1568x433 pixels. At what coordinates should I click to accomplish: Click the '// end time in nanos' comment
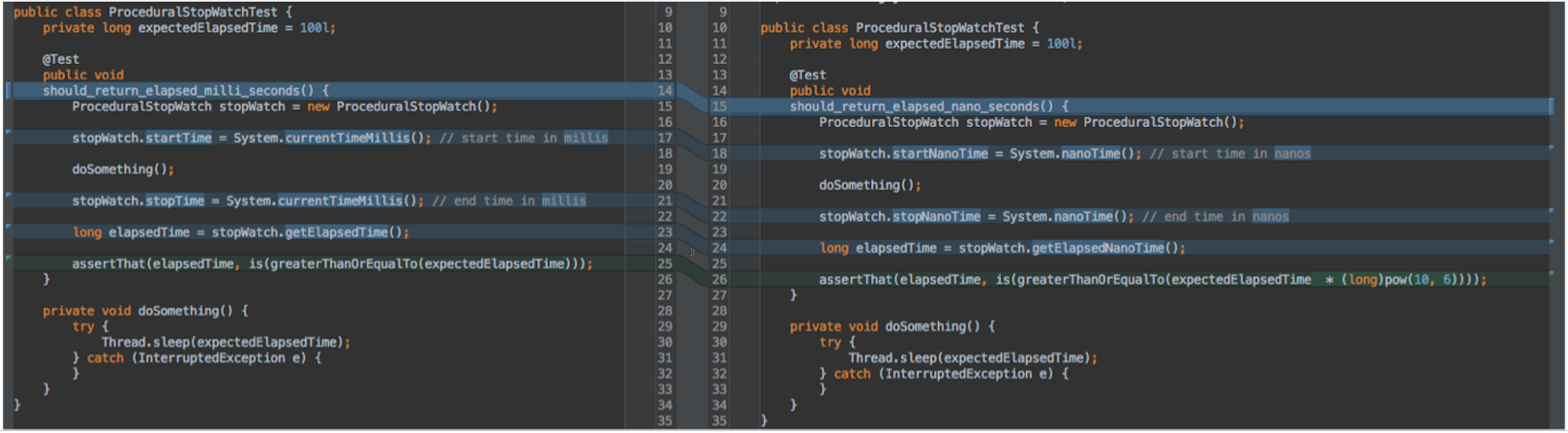tap(1215, 217)
